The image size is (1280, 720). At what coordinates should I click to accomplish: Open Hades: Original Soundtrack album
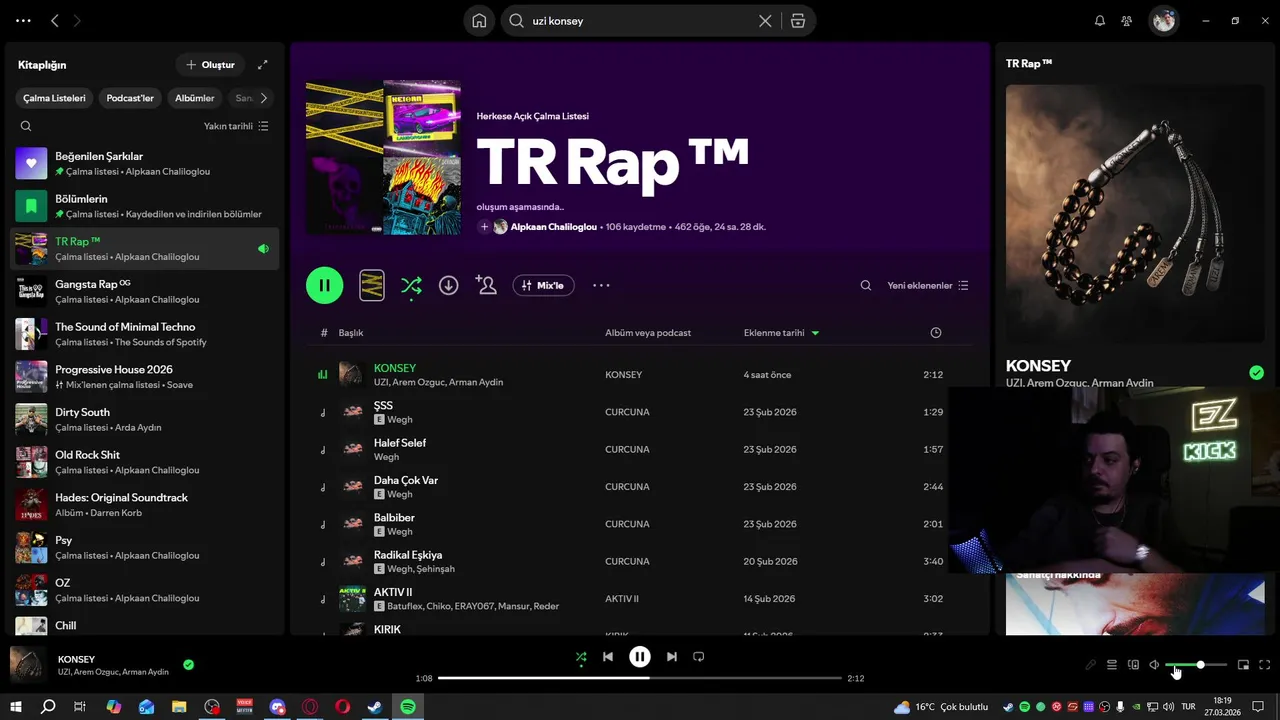coord(145,505)
